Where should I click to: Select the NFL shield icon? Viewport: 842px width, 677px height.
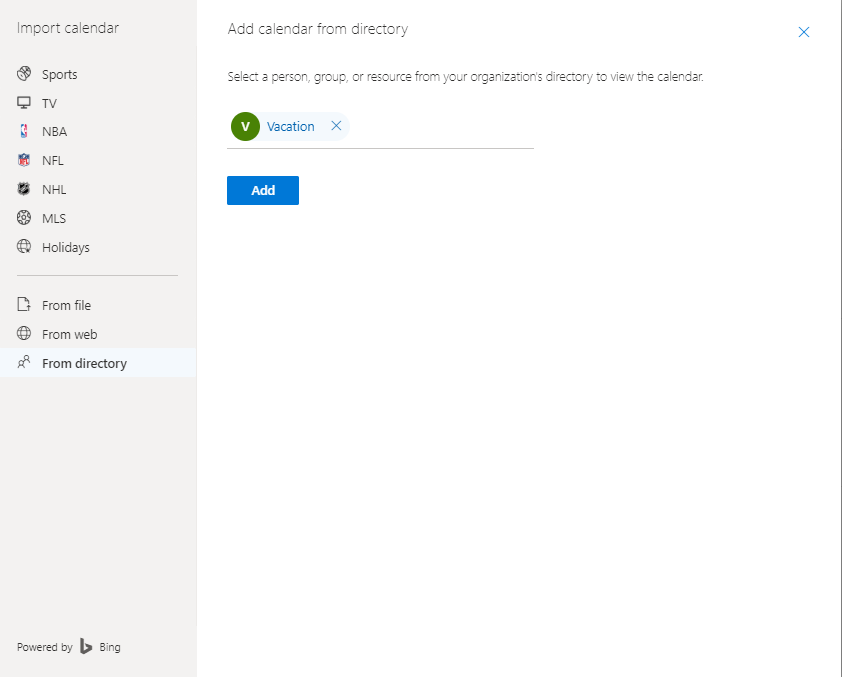[24, 160]
